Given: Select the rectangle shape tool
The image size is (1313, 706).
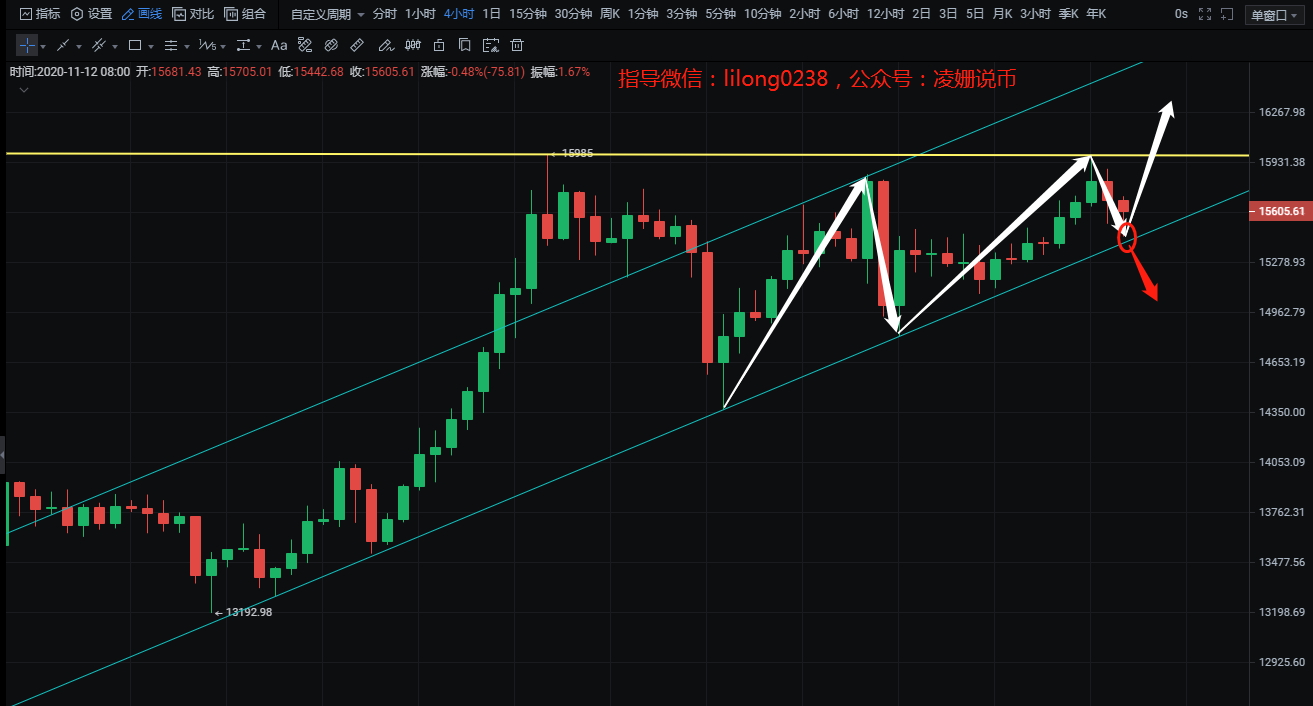Looking at the screenshot, I should pos(135,45).
